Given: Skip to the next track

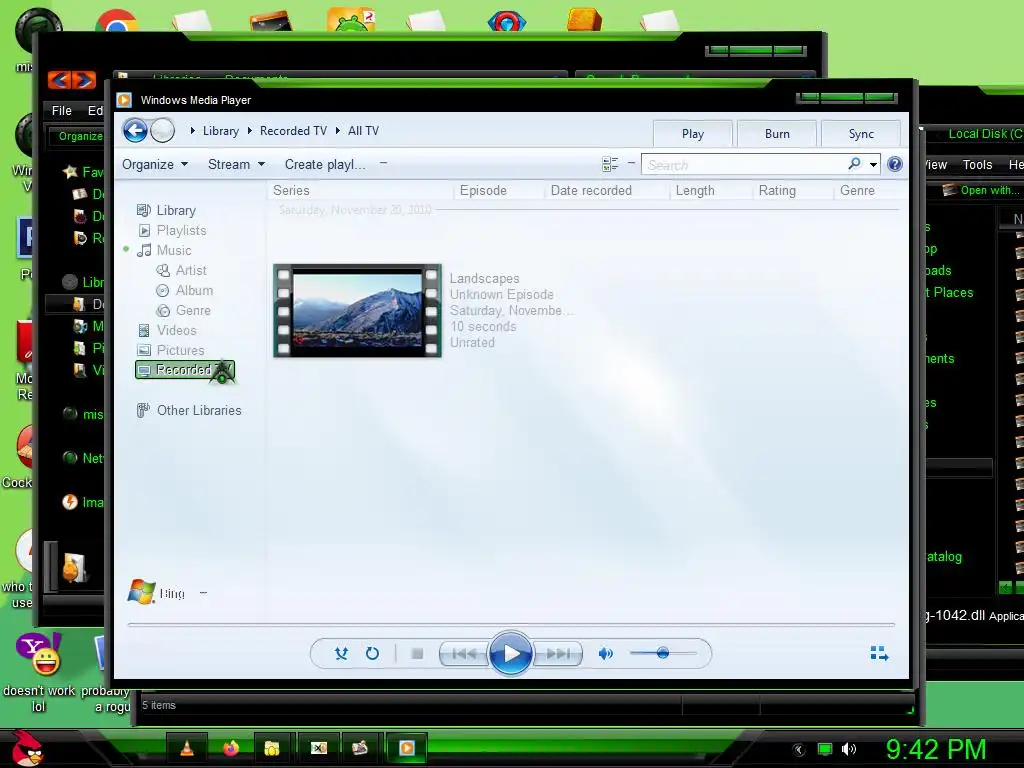Looking at the screenshot, I should tap(558, 653).
